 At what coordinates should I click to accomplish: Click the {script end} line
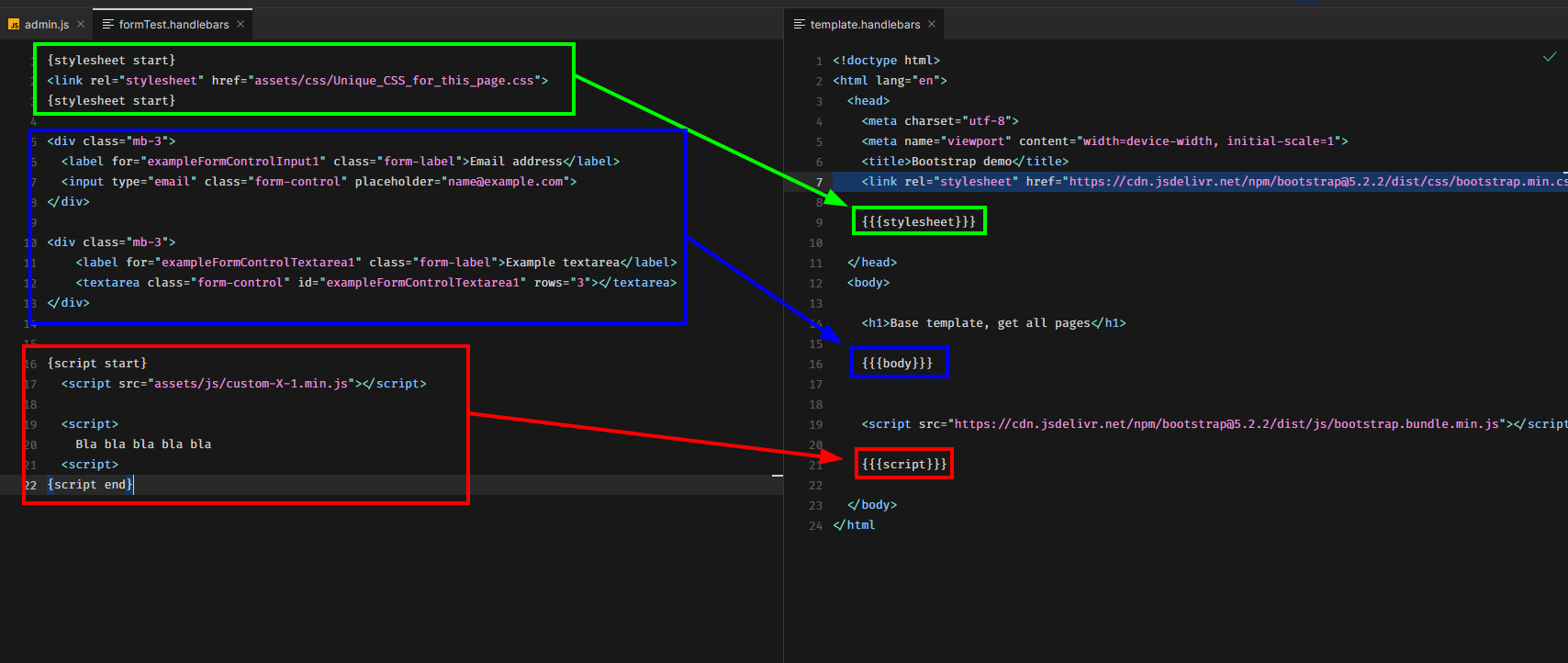click(90, 485)
